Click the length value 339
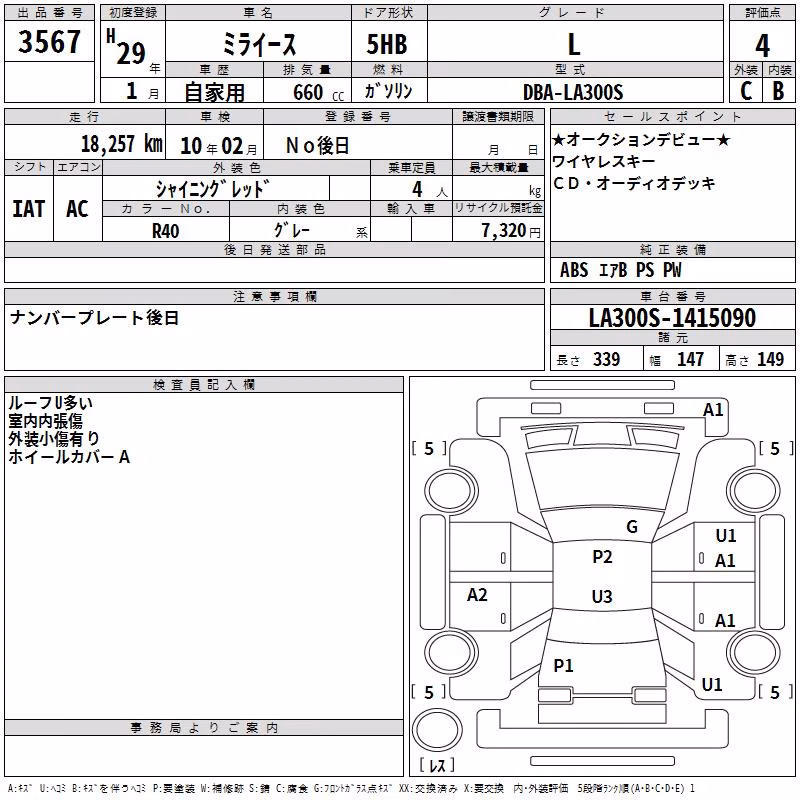Screen dimensions: 800x800 606,359
